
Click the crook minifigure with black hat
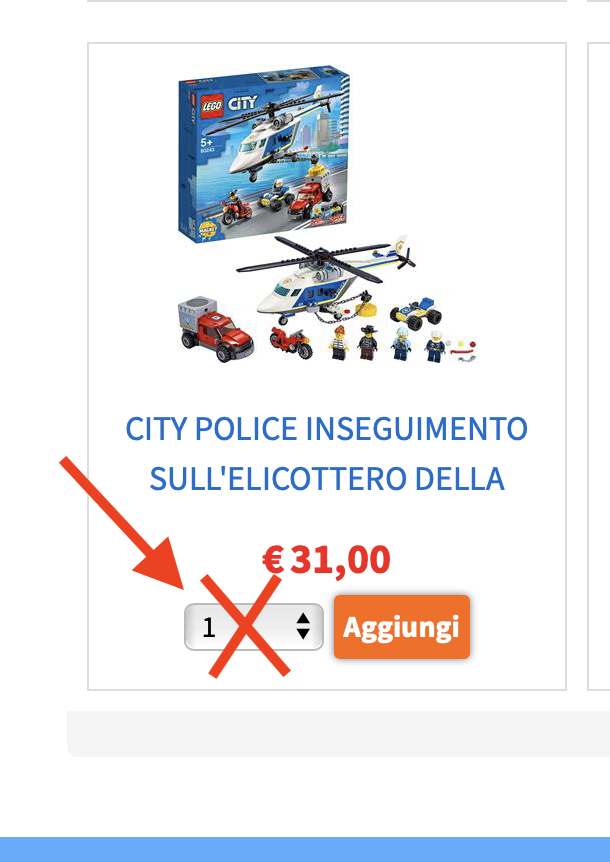[368, 343]
